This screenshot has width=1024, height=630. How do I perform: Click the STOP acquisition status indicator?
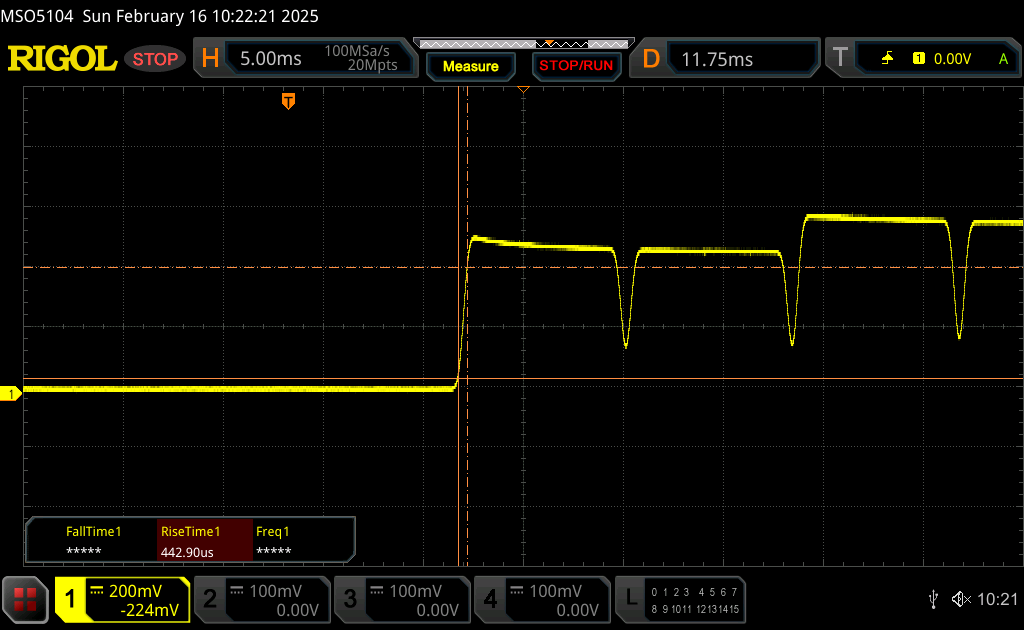(155, 59)
